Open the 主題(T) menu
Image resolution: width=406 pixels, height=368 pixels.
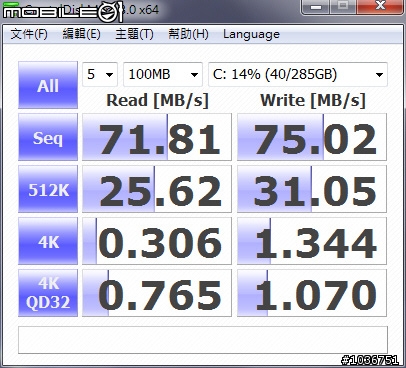pyautogui.click(x=134, y=34)
